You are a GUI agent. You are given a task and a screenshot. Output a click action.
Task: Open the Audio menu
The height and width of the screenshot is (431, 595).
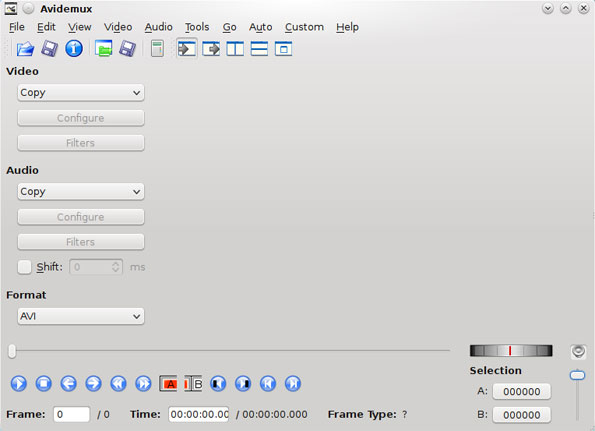click(159, 27)
